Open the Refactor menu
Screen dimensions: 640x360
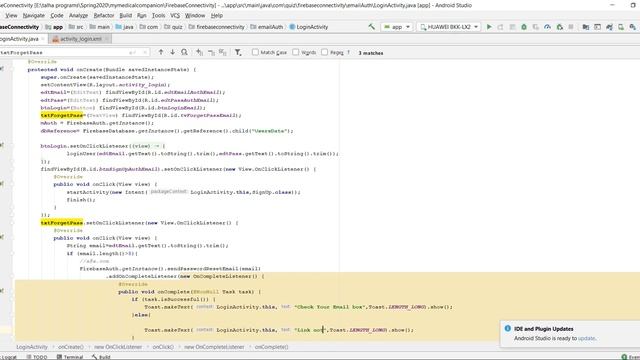(104, 16)
